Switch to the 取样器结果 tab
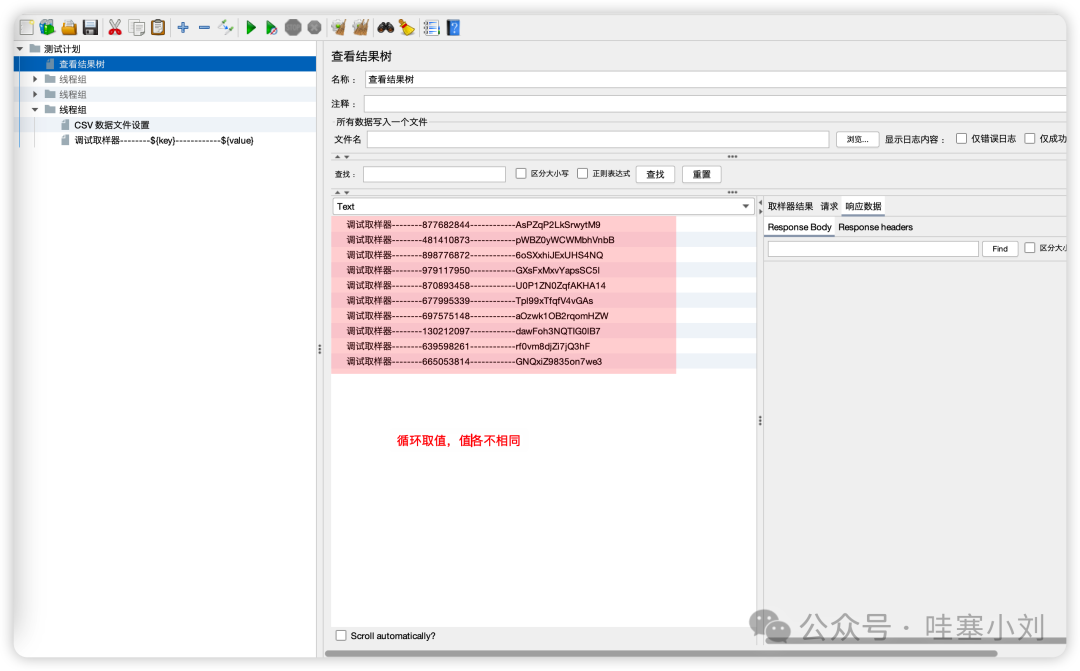Image resolution: width=1080 pixels, height=671 pixels. pyautogui.click(x=790, y=207)
